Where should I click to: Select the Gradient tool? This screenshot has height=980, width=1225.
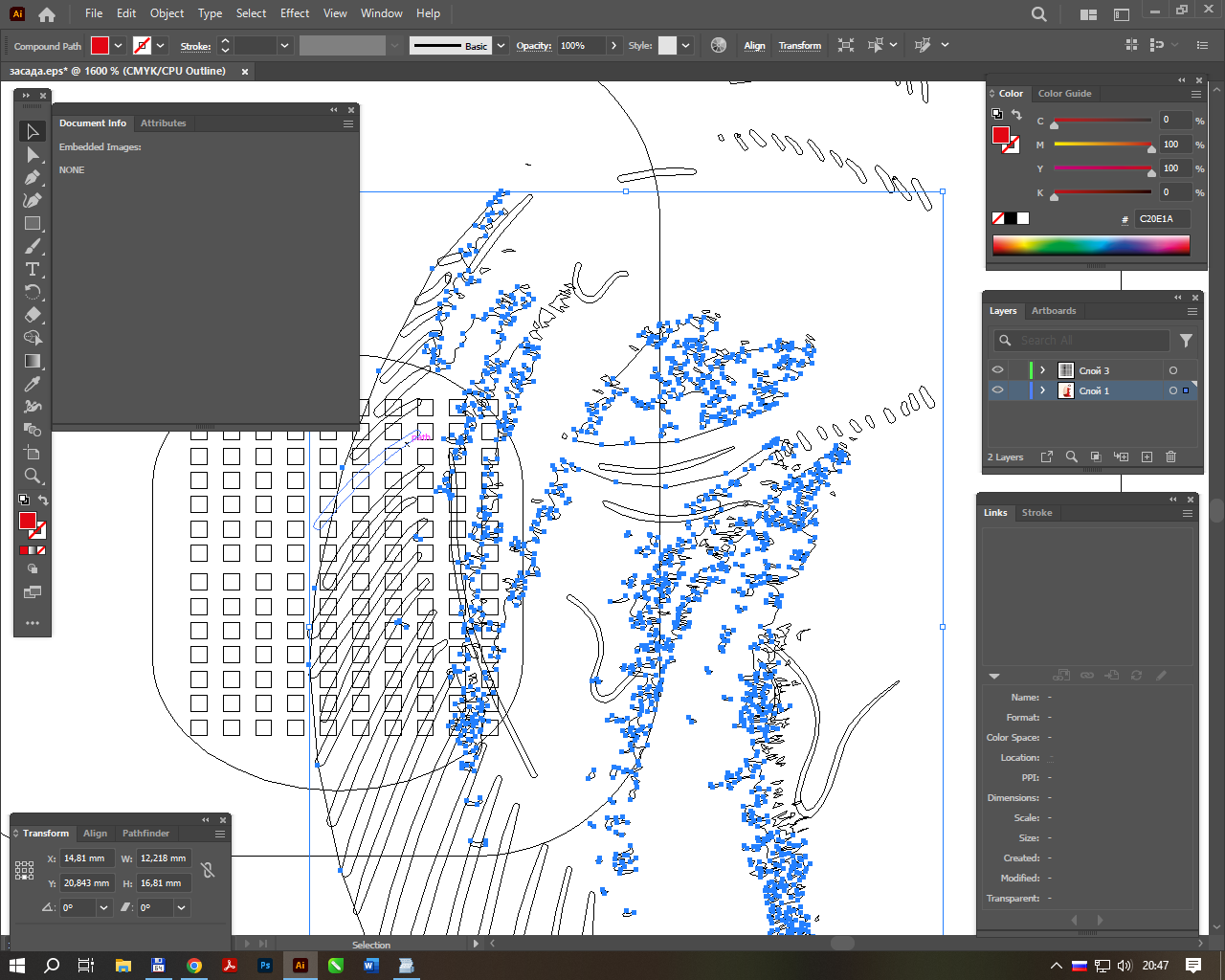(33, 361)
